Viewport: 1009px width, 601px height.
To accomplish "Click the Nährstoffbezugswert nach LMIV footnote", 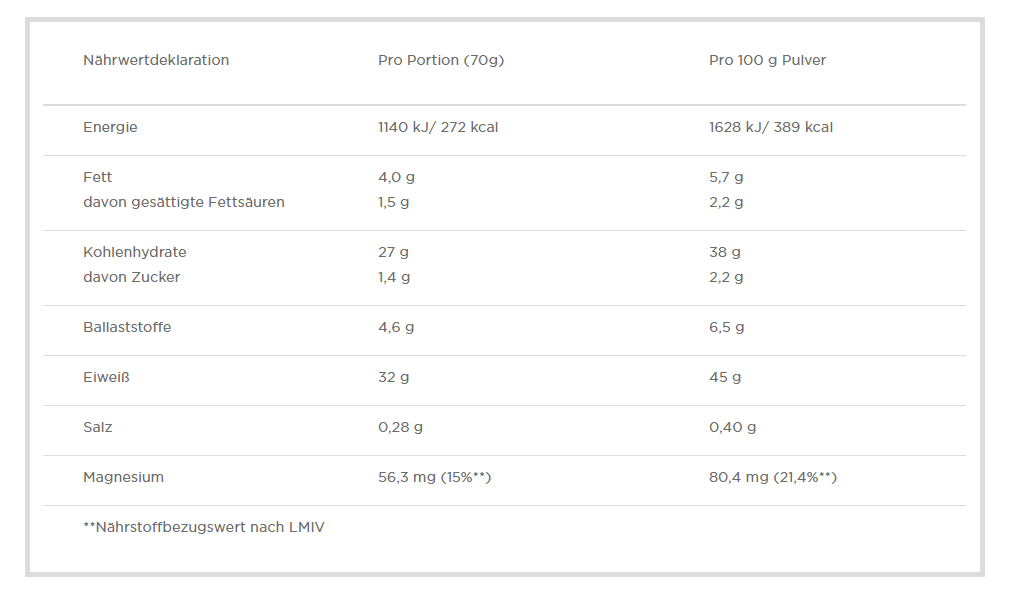I will click(203, 527).
